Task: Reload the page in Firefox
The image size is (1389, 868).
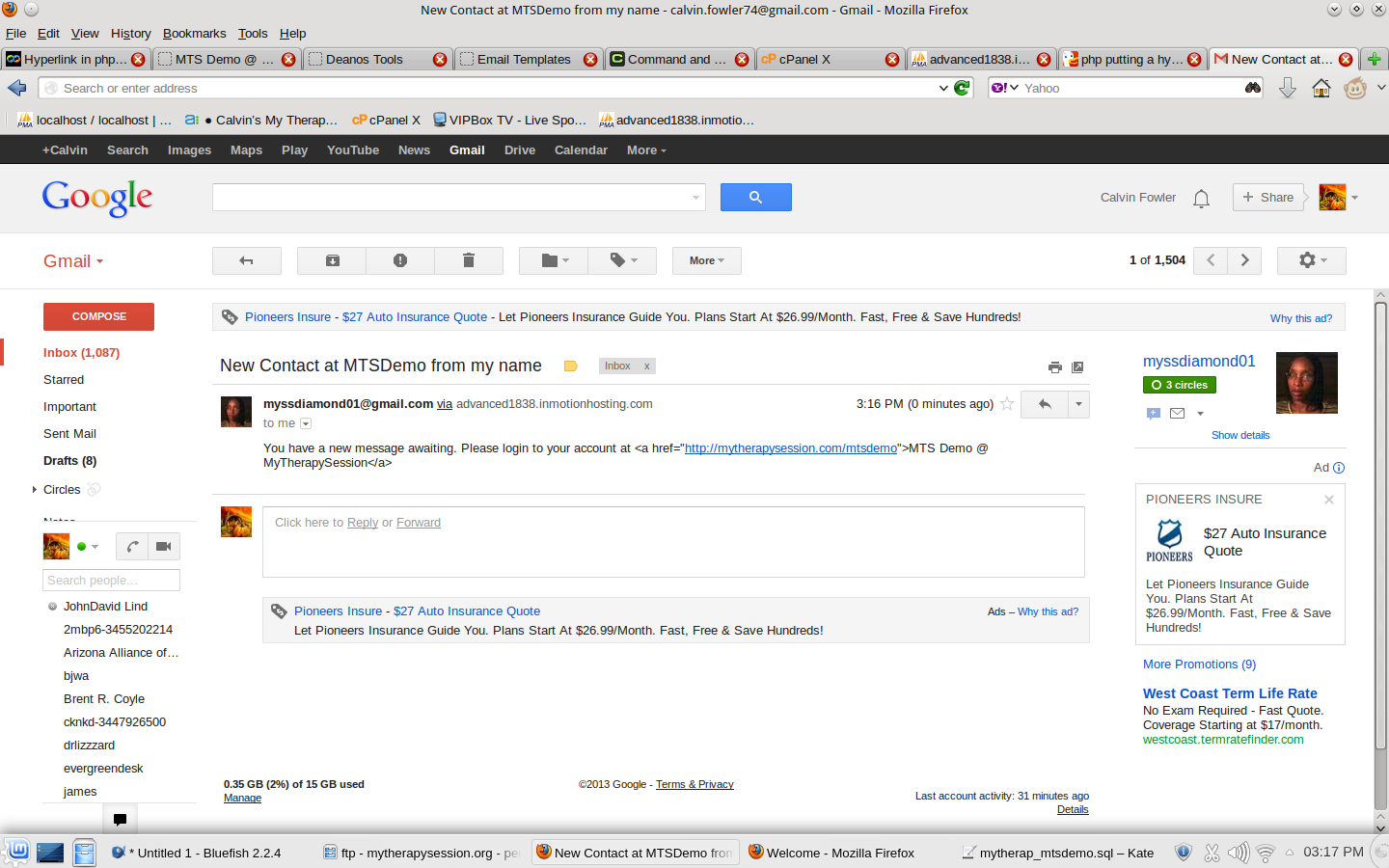Action: click(962, 88)
